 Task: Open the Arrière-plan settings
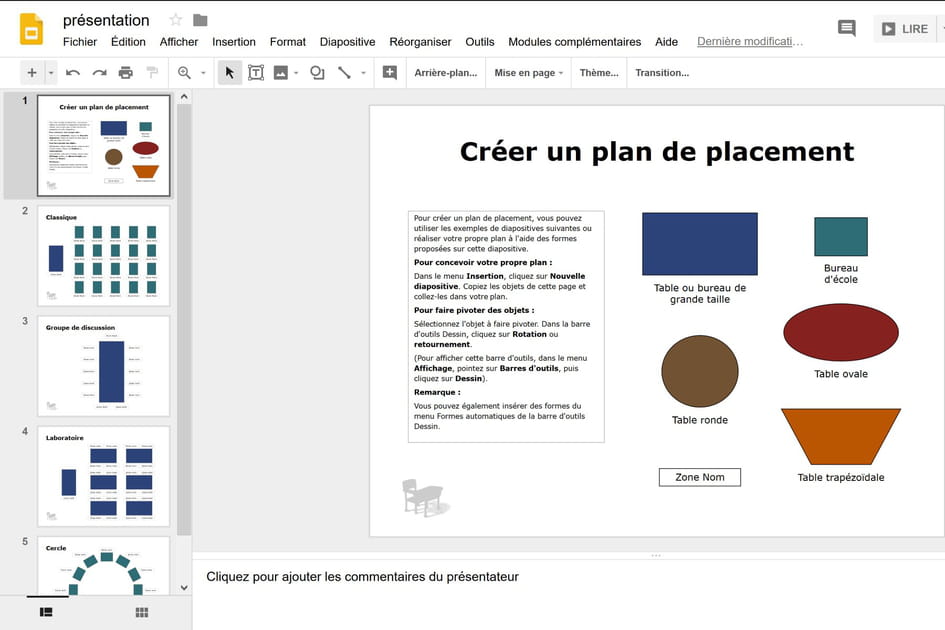445,73
